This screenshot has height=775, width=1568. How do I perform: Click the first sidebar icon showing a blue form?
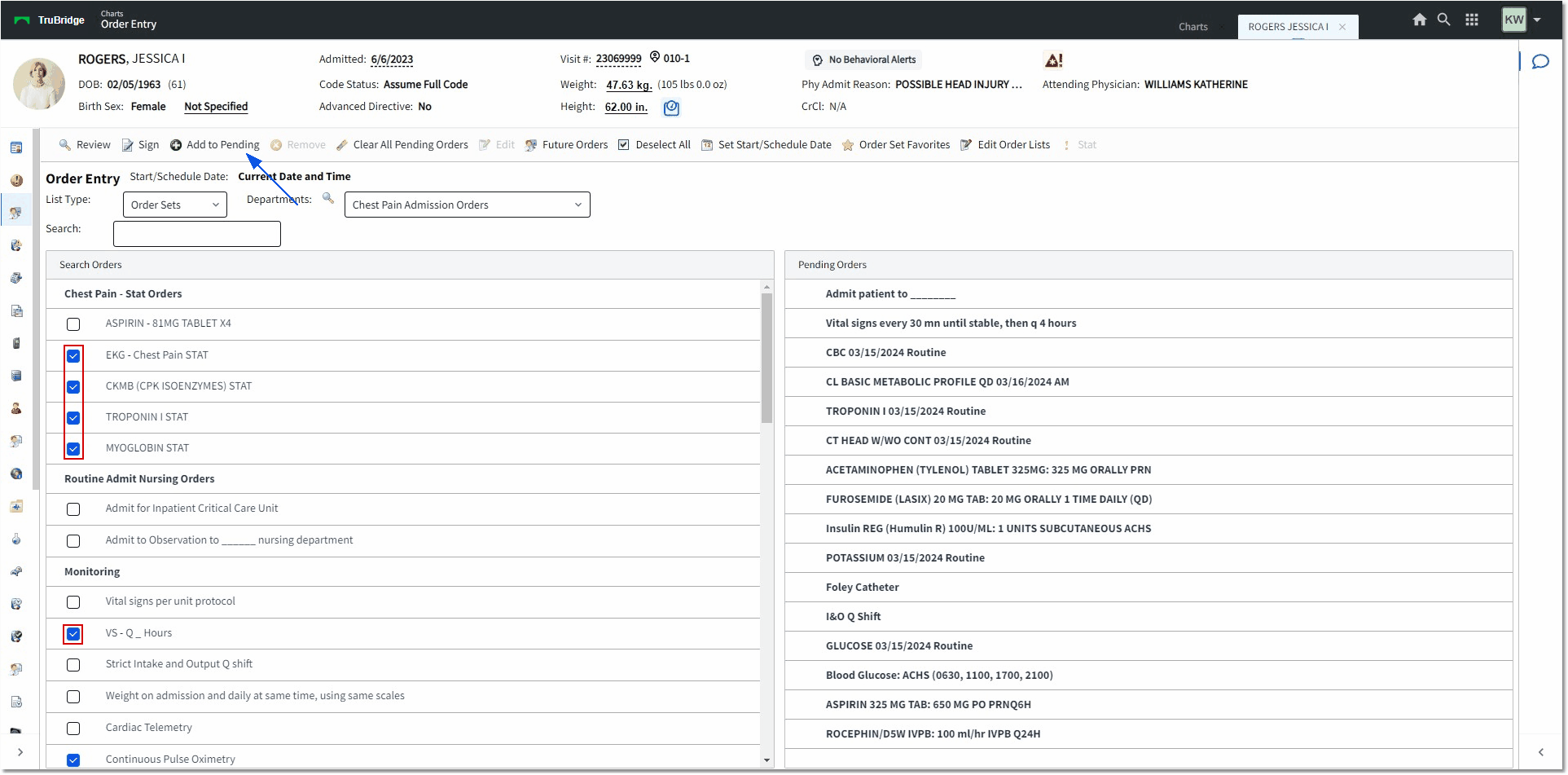[16, 148]
